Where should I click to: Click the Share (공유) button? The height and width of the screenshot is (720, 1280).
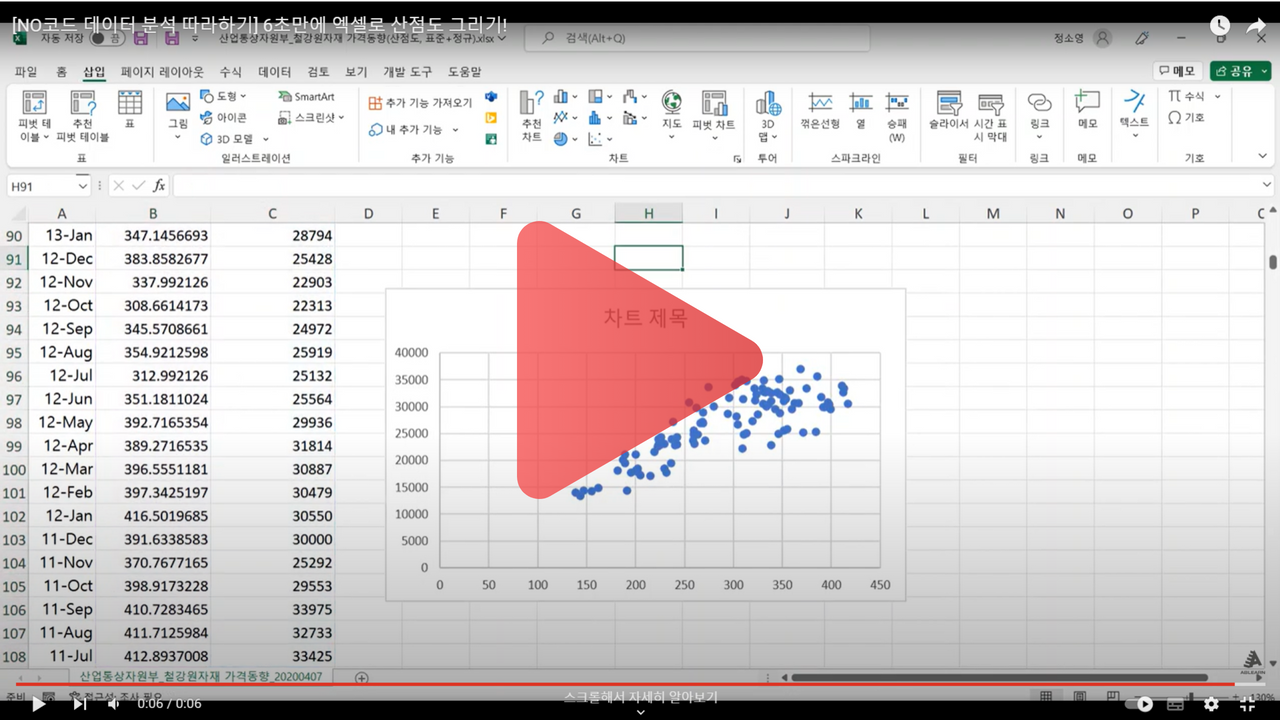1240,71
